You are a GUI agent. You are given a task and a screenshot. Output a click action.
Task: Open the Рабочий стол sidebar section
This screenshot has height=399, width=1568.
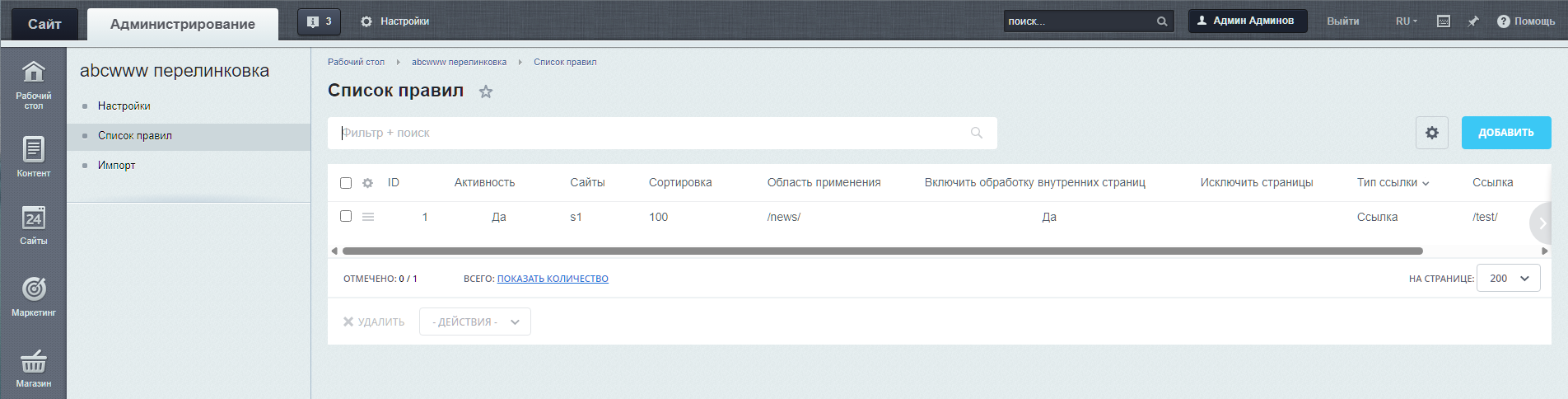[33, 84]
